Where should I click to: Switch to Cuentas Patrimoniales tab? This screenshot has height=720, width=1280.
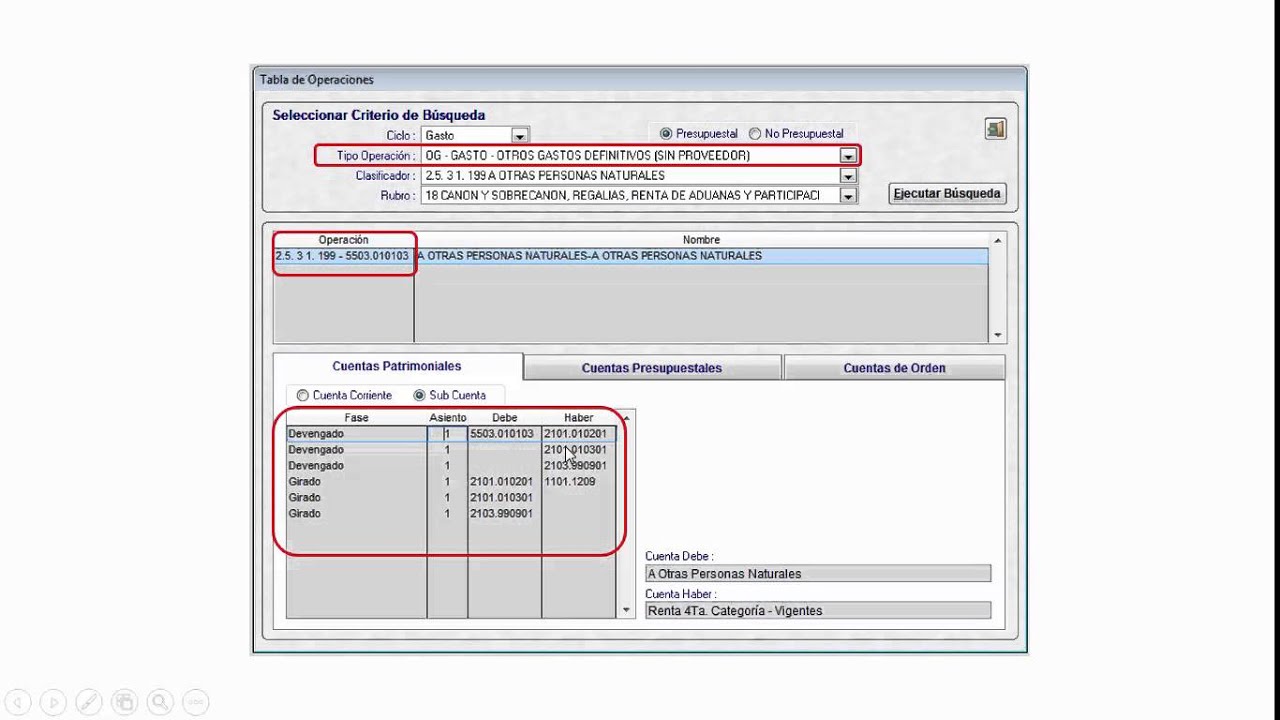tap(397, 367)
